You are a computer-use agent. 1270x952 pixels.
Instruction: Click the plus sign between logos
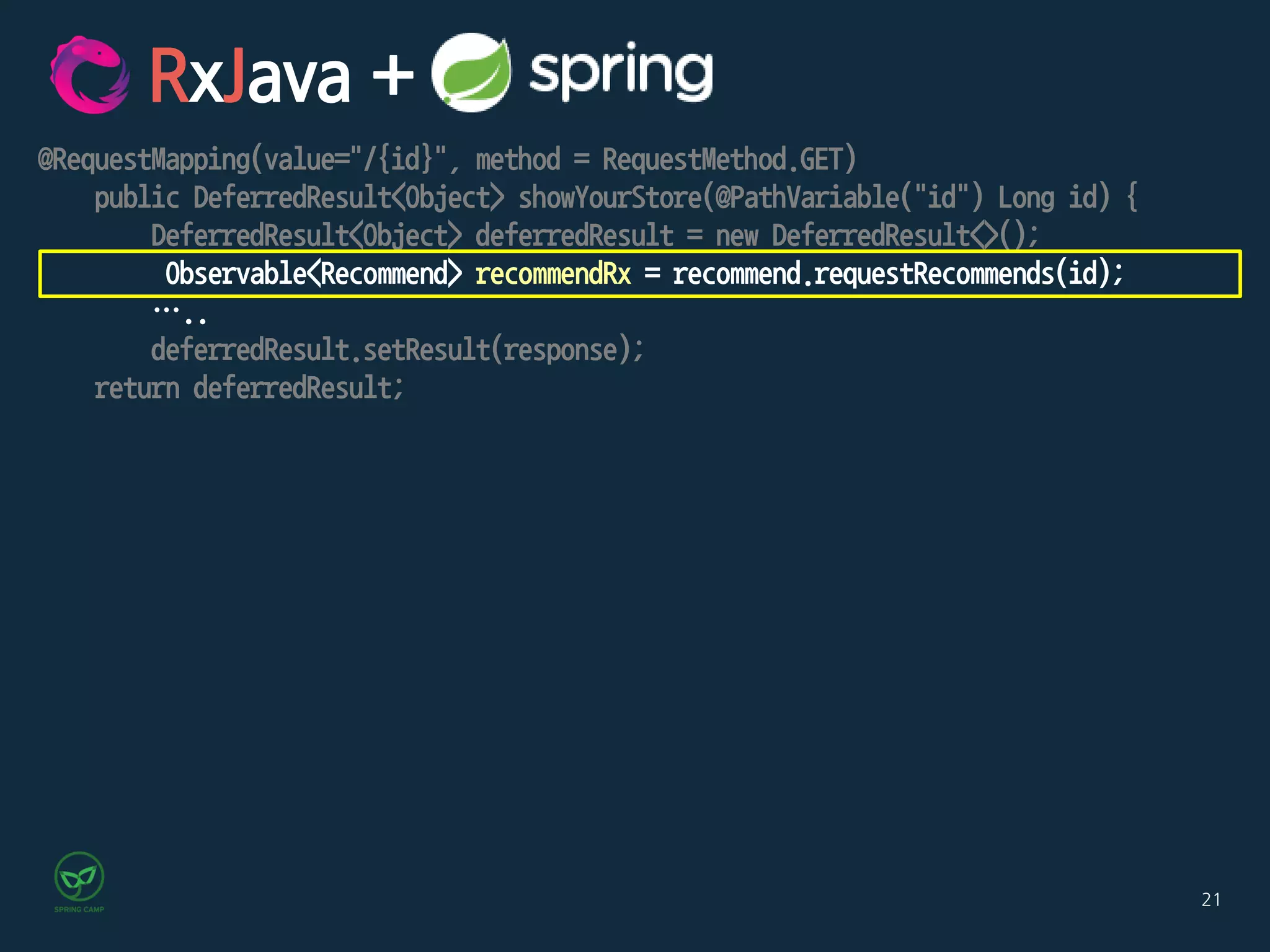[x=393, y=76]
